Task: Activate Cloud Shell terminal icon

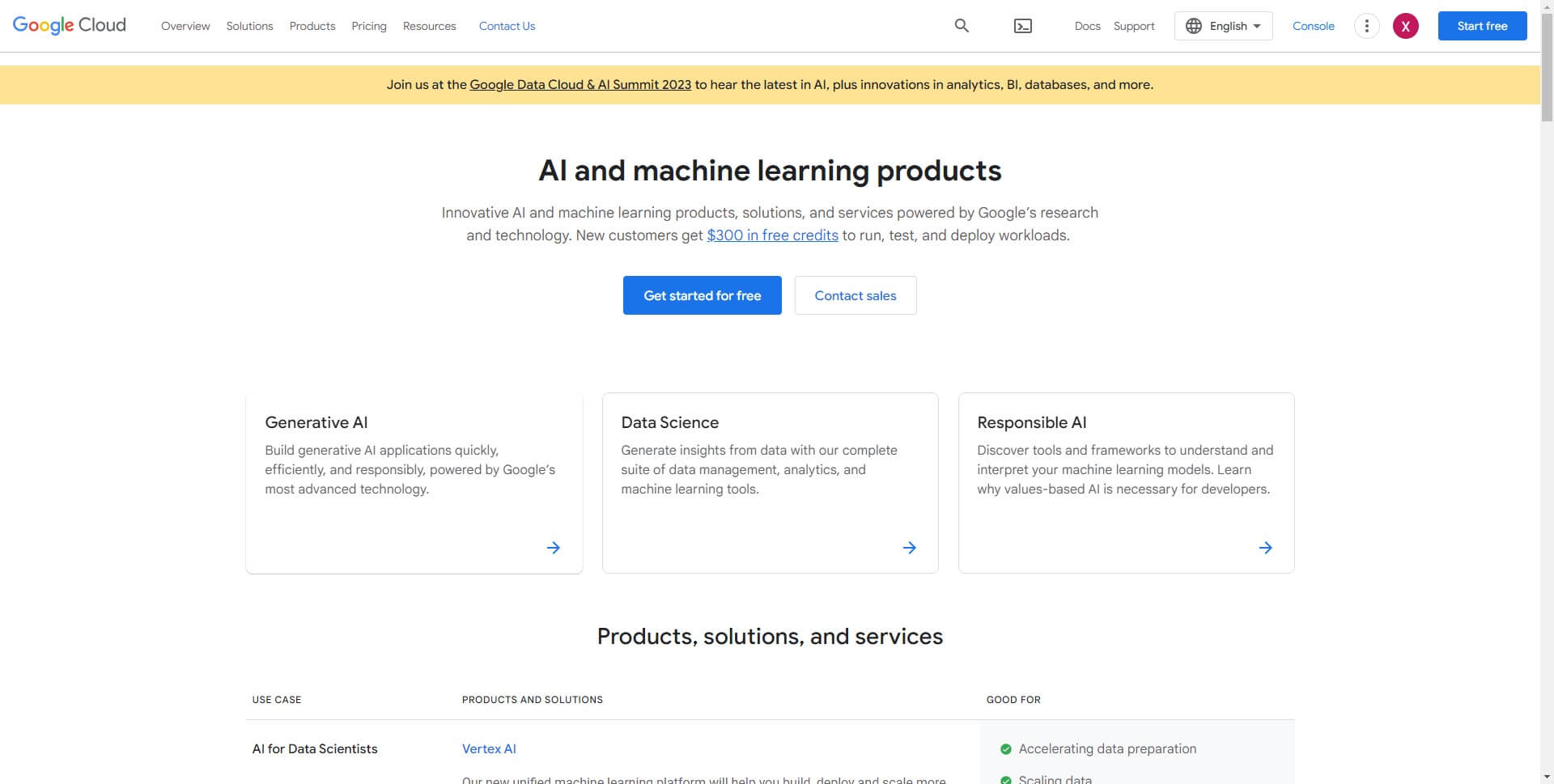Action: click(x=1023, y=26)
